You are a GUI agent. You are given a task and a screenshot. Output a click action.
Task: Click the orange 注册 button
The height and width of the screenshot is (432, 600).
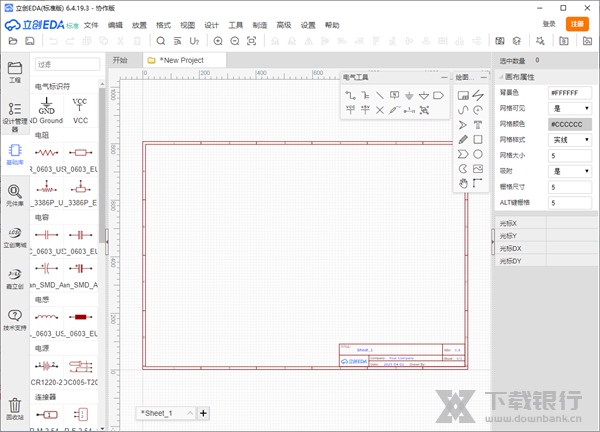(577, 23)
